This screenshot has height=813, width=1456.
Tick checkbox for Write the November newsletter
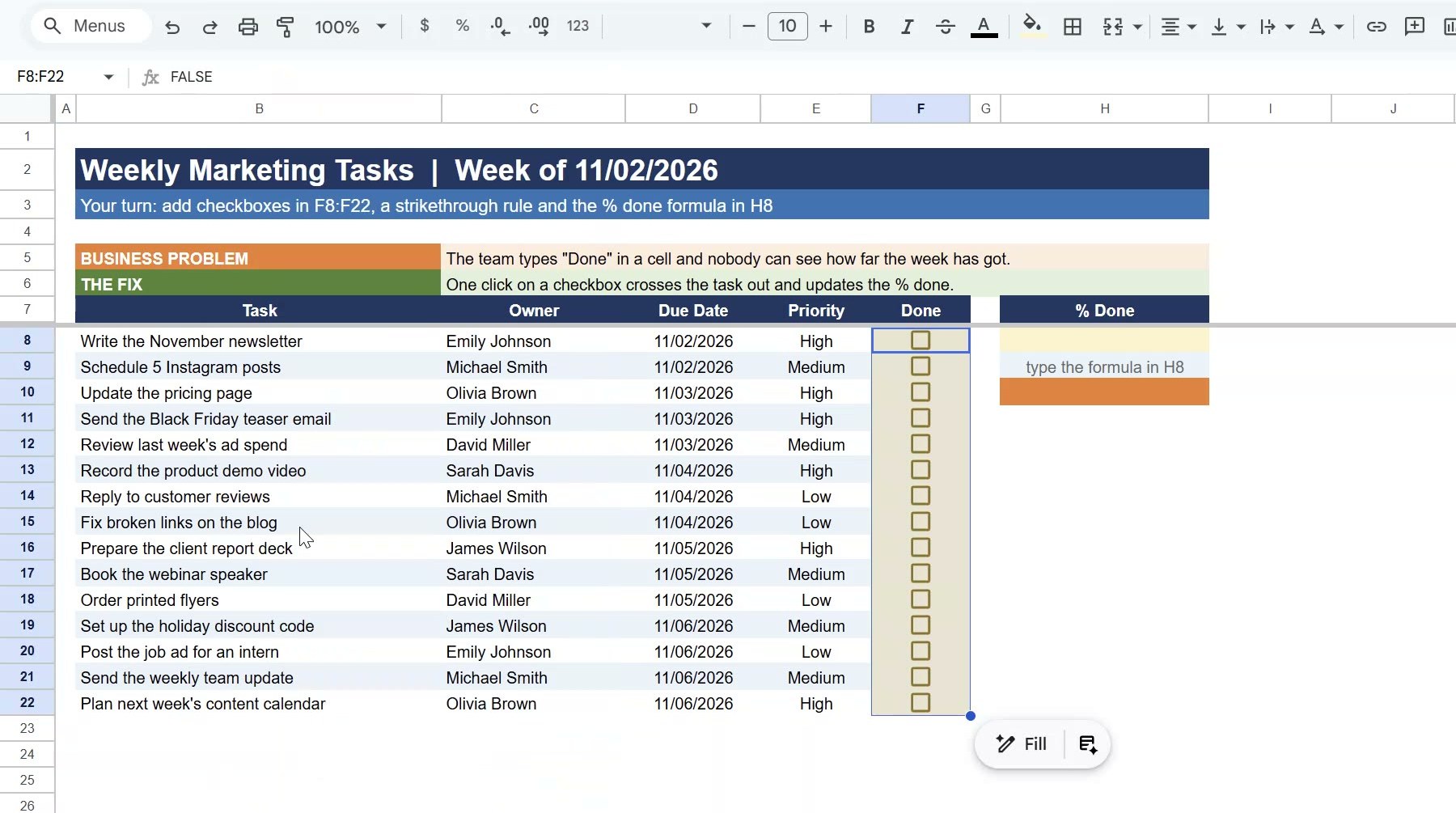point(921,341)
